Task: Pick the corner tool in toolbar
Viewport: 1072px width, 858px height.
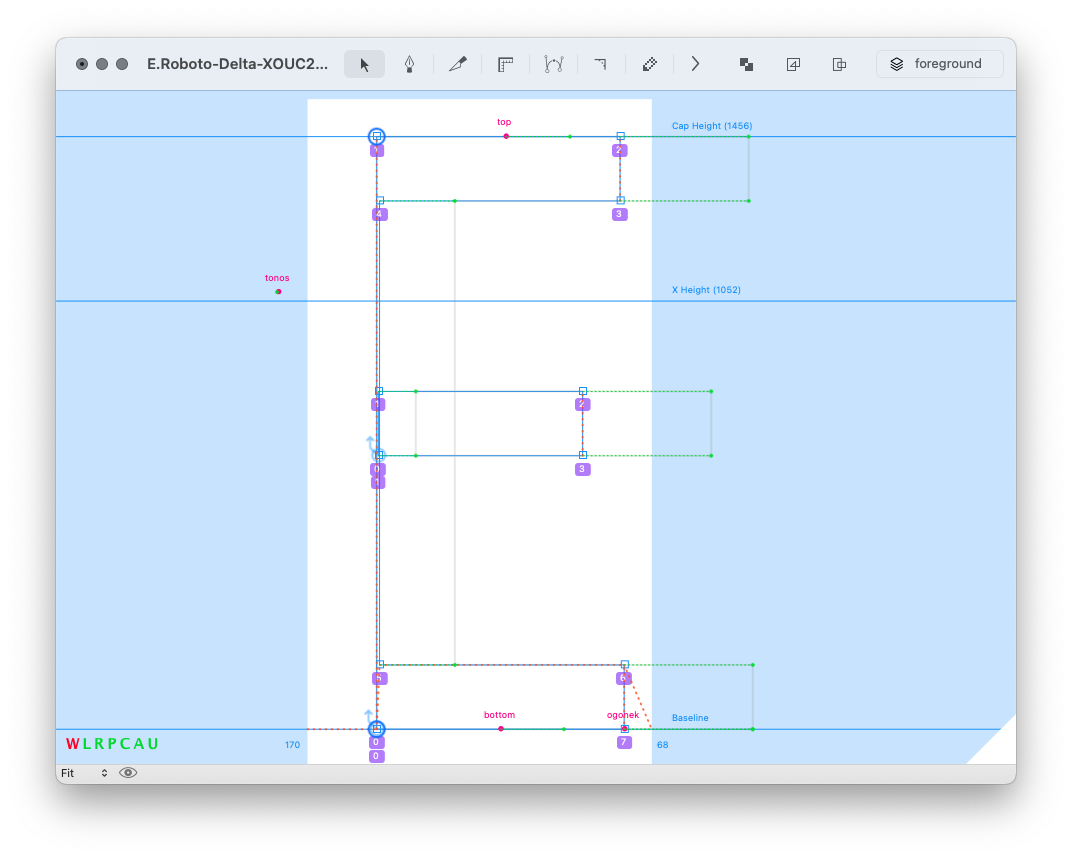Action: click(600, 64)
